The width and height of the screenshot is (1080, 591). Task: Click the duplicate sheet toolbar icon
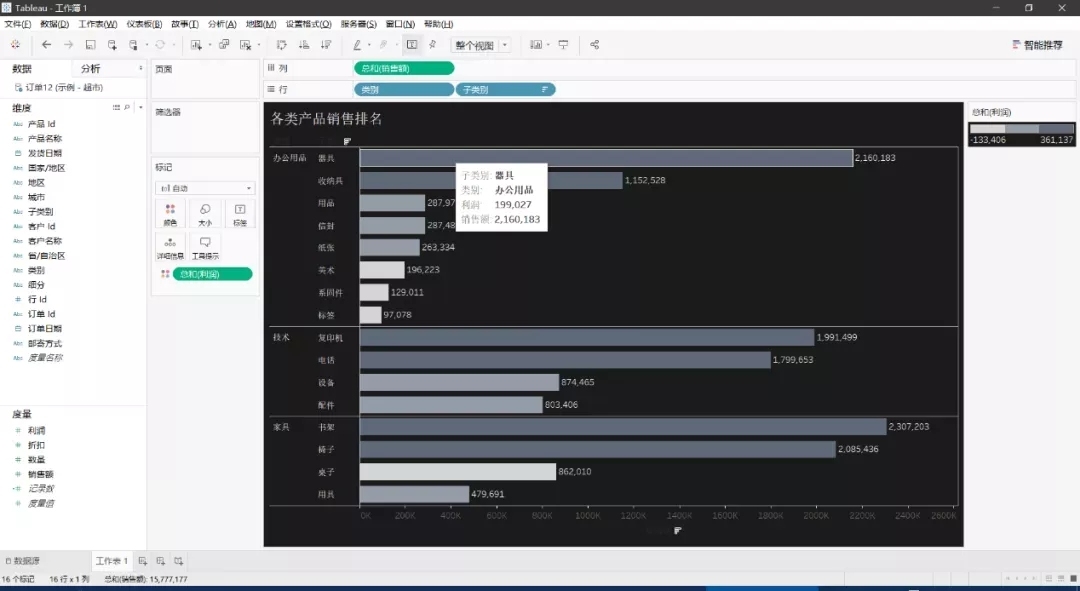click(224, 45)
